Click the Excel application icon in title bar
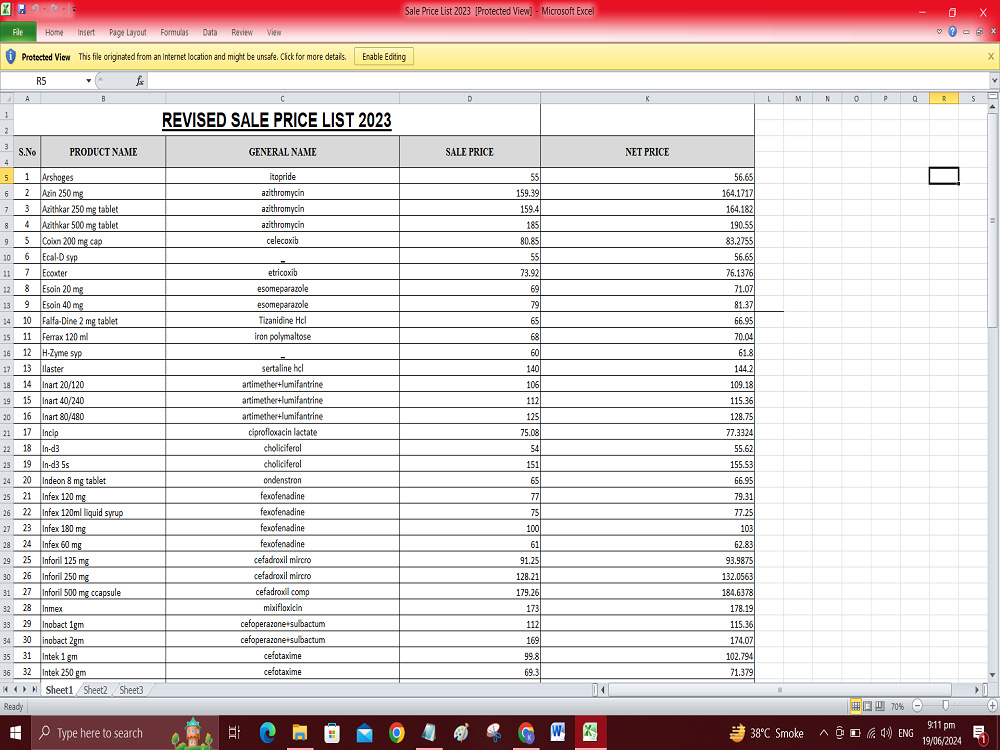1000x750 pixels. [7, 10]
